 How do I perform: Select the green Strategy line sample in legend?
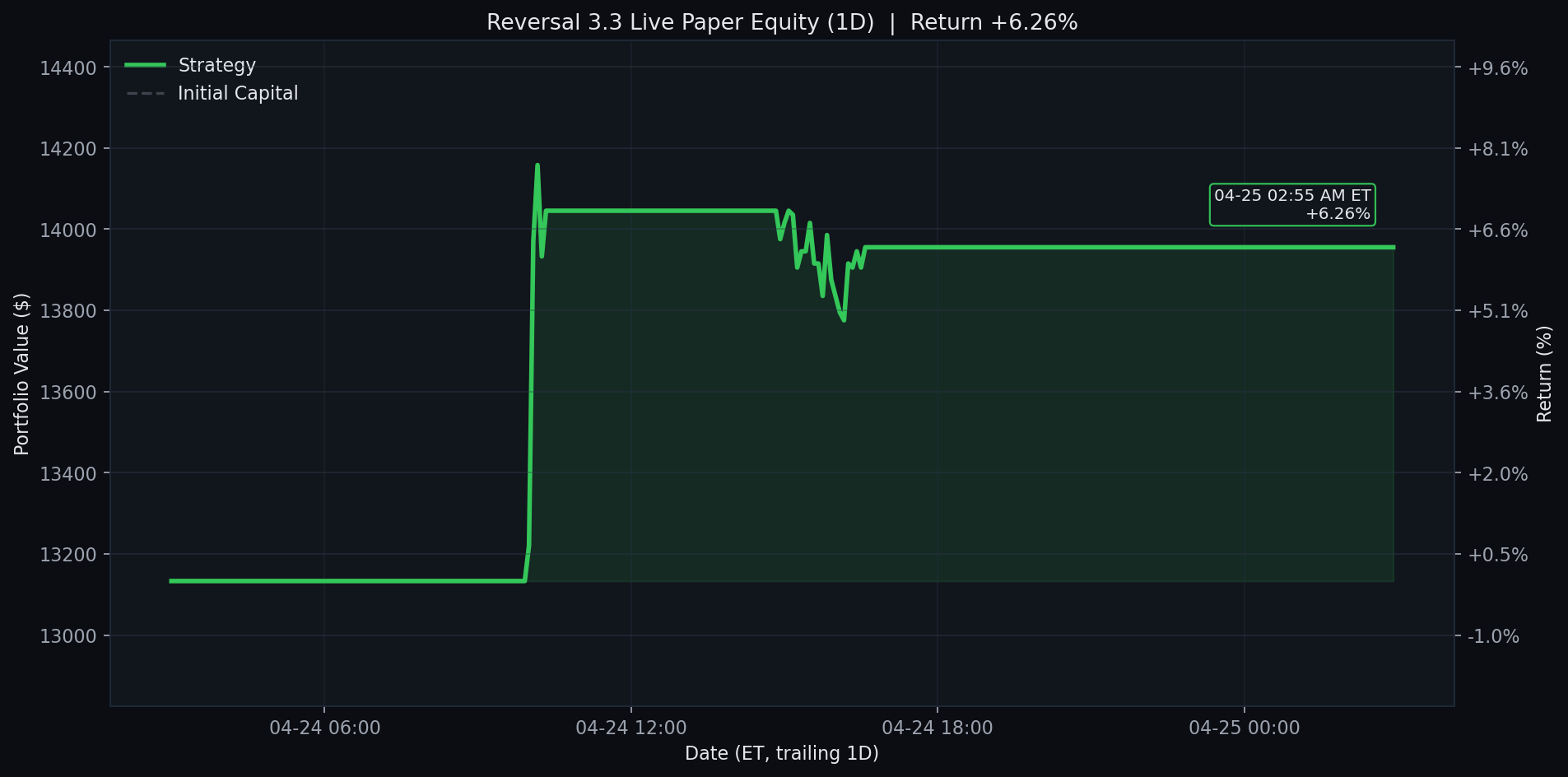pos(146,65)
